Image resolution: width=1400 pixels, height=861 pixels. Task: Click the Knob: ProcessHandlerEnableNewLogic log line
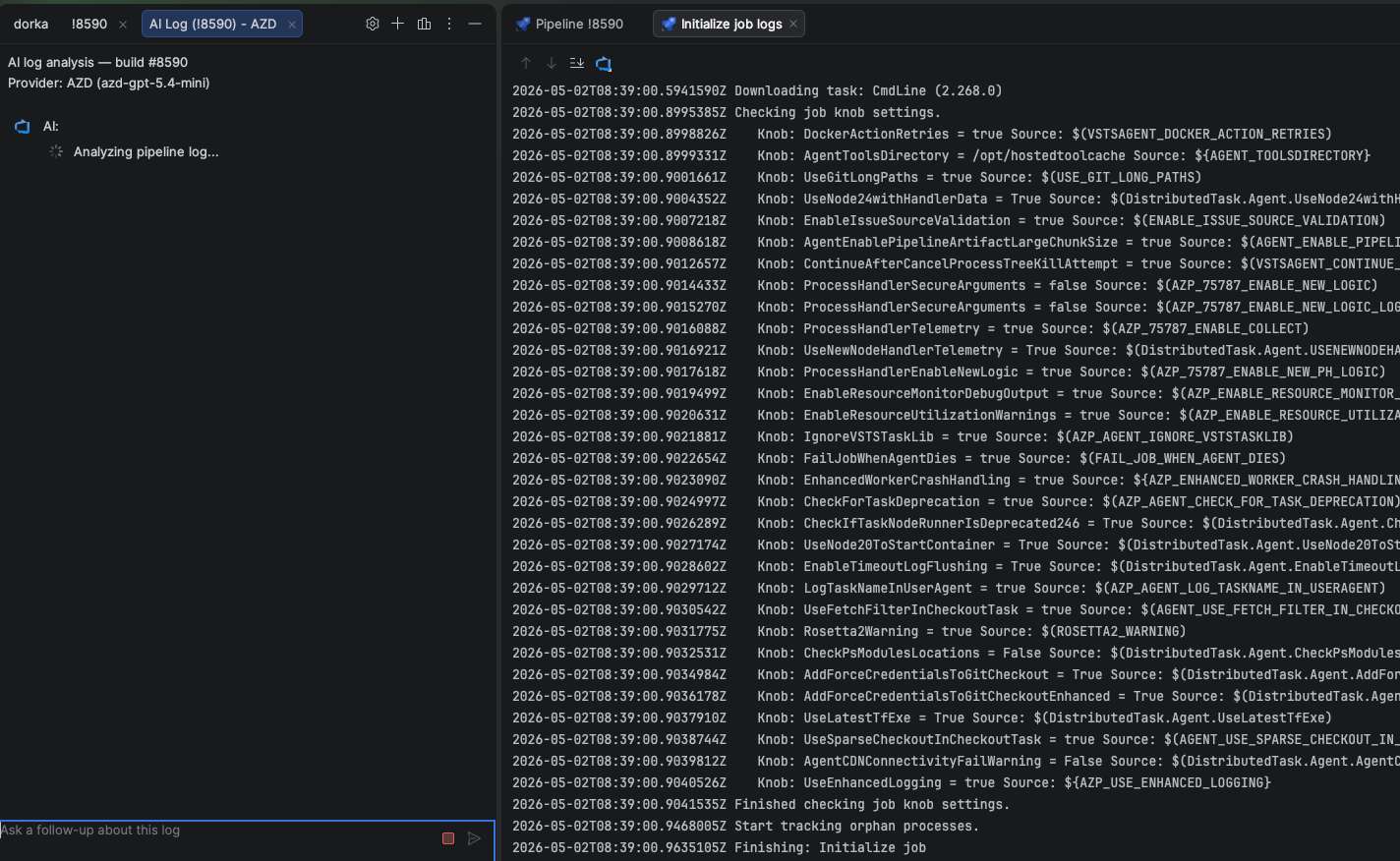[x=949, y=372]
